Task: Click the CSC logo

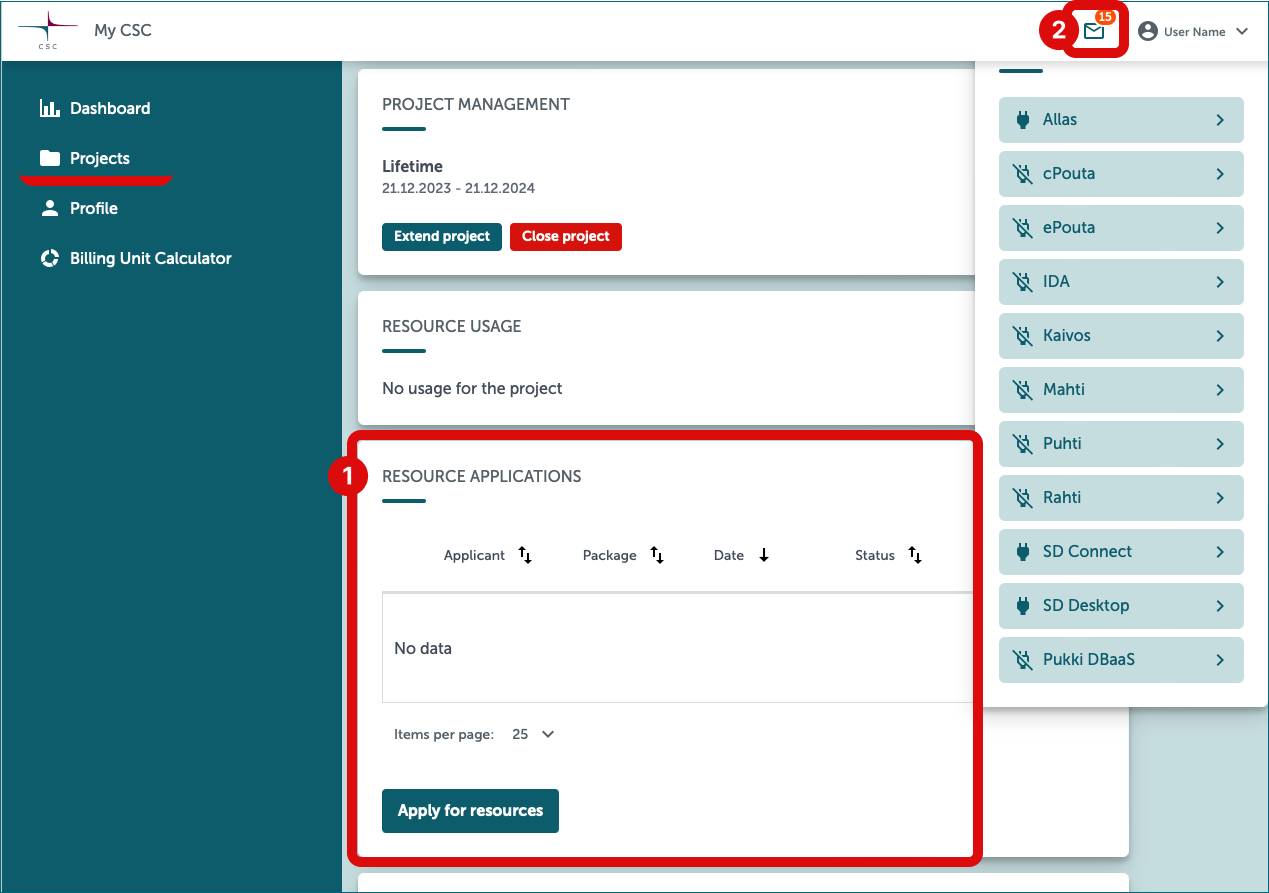Action: (x=47, y=31)
